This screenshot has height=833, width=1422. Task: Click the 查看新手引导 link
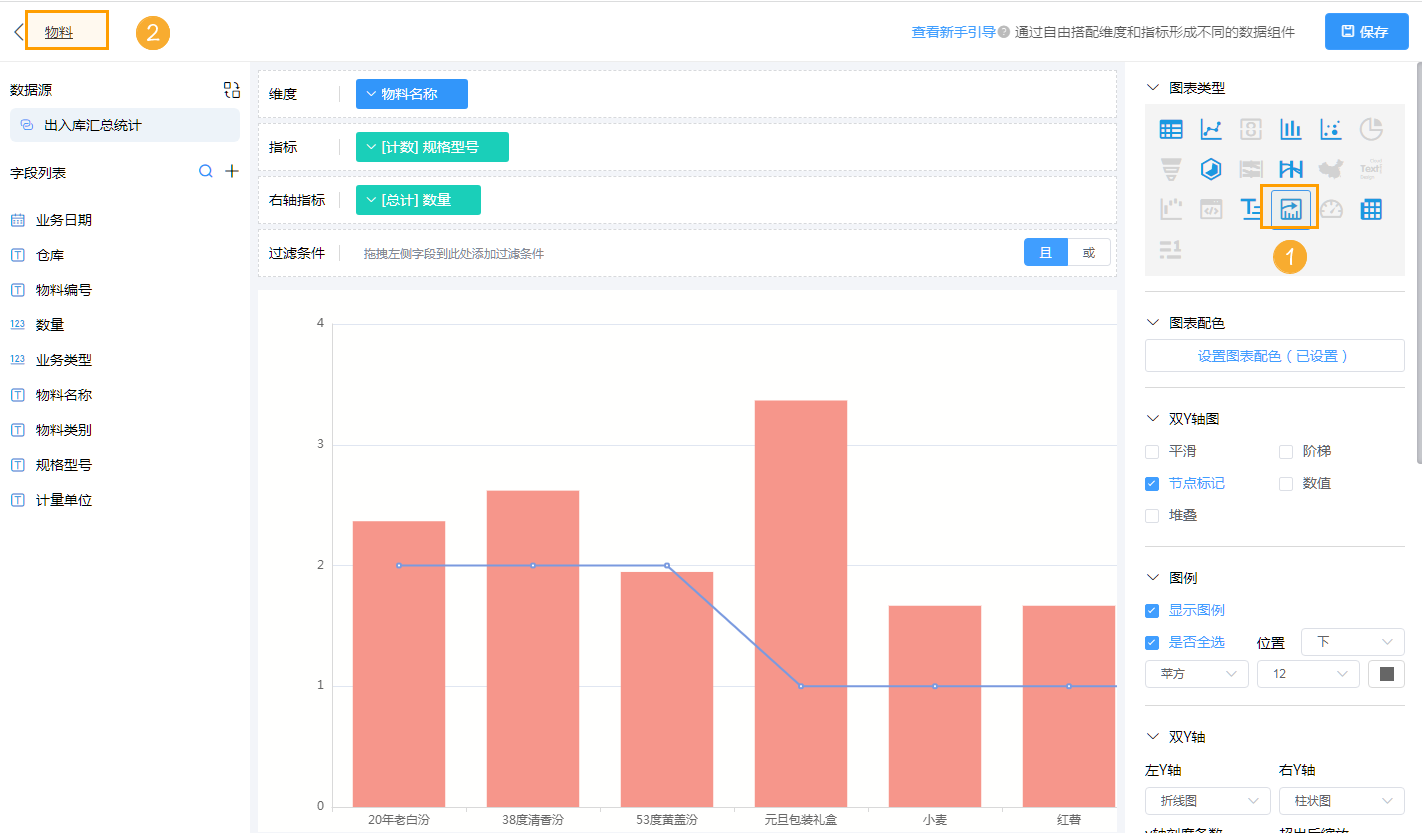[952, 32]
